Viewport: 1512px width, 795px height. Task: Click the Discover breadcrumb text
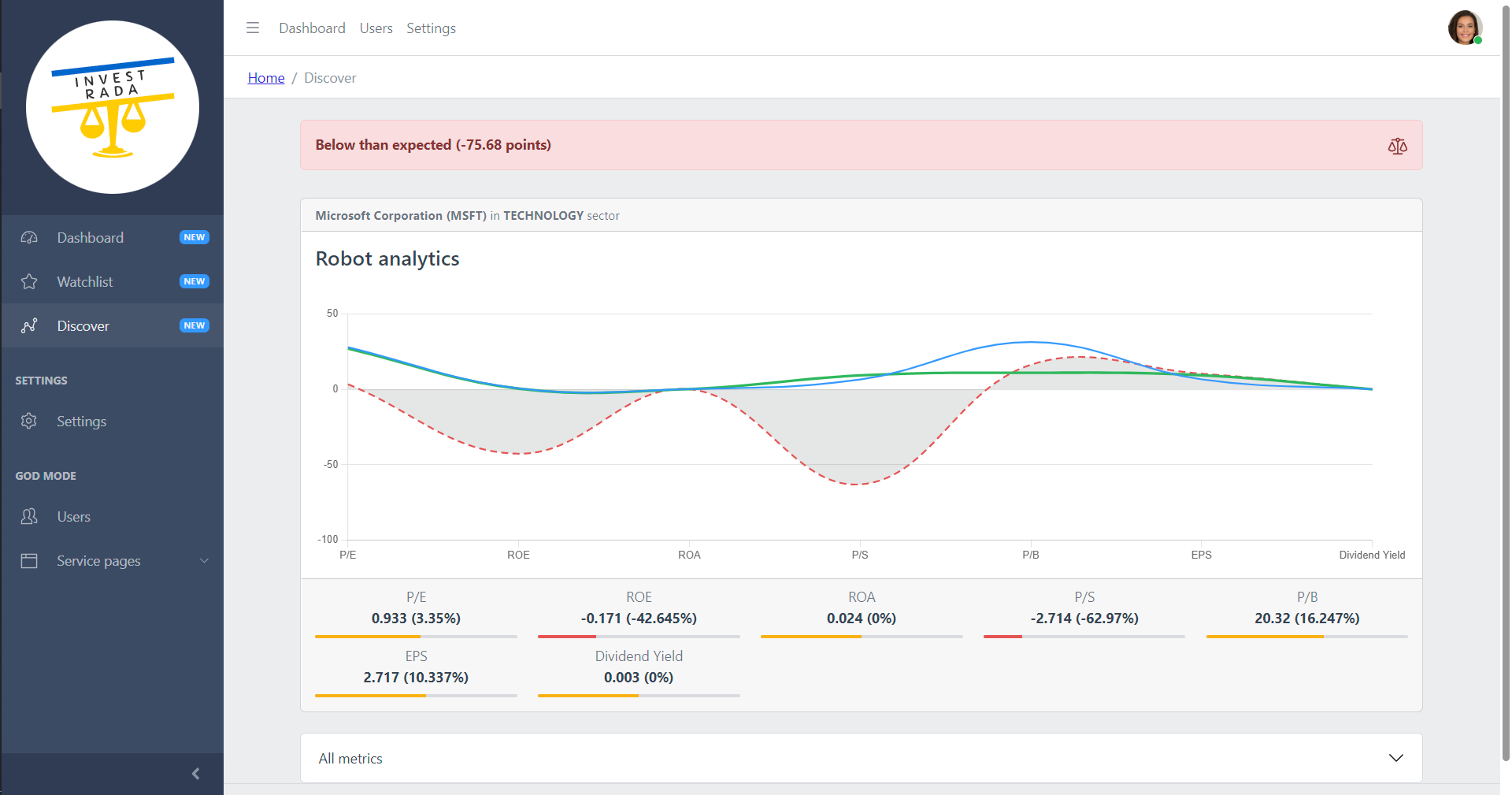click(330, 78)
